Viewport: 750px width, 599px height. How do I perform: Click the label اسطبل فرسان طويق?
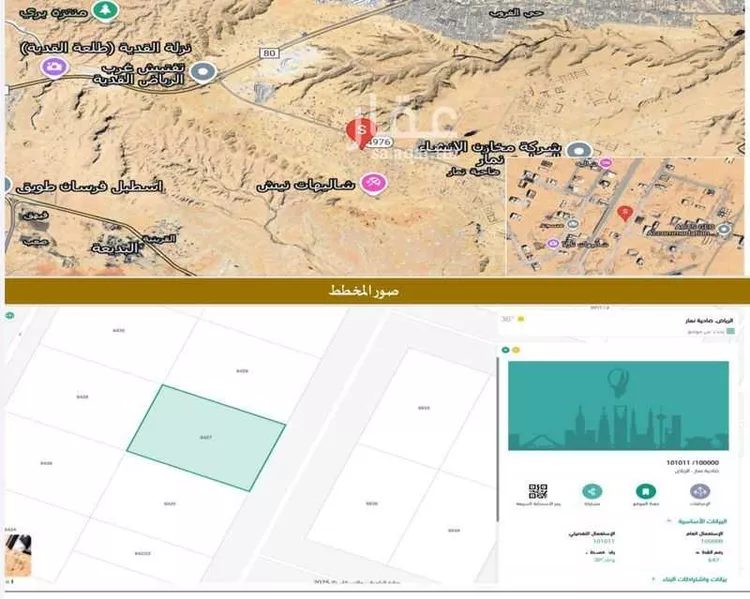(x=89, y=187)
